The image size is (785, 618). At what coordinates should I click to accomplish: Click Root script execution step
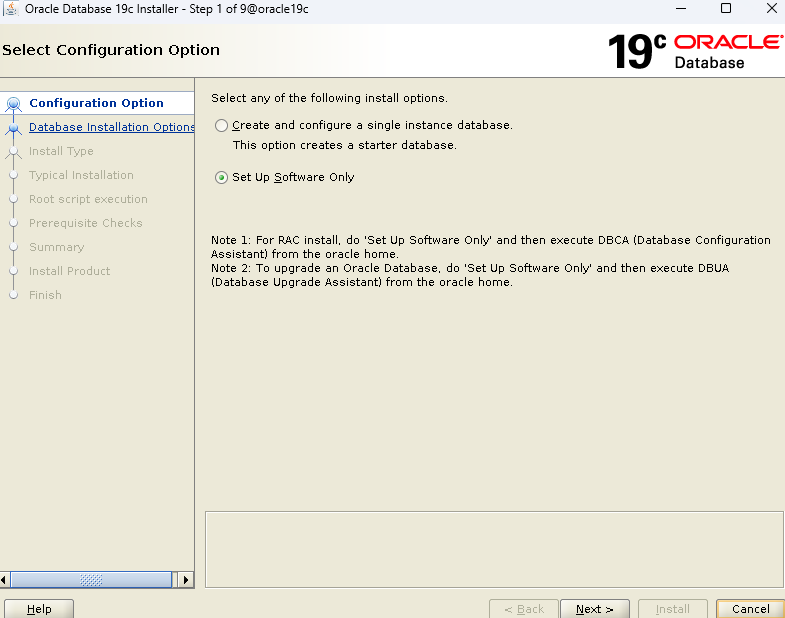click(88, 199)
